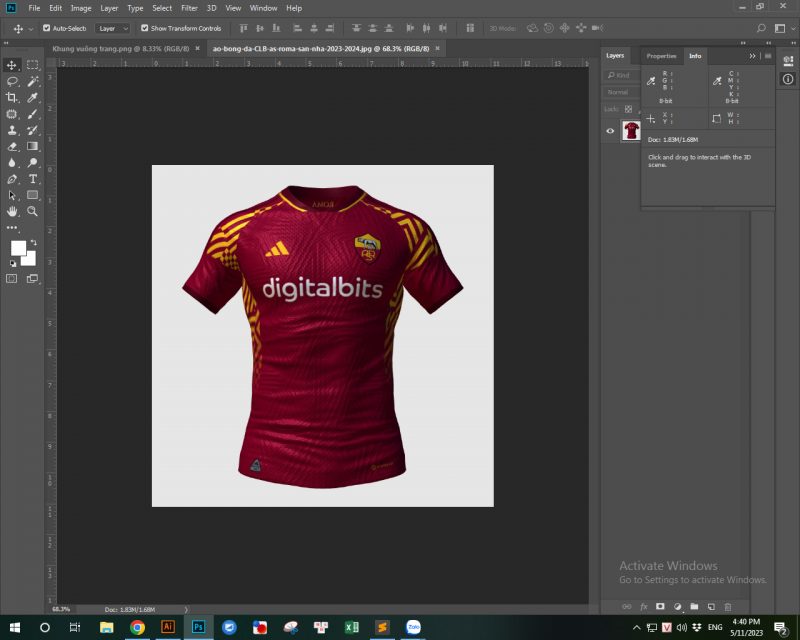
Task: Select the Magic Wand tool
Action: pos(33,81)
